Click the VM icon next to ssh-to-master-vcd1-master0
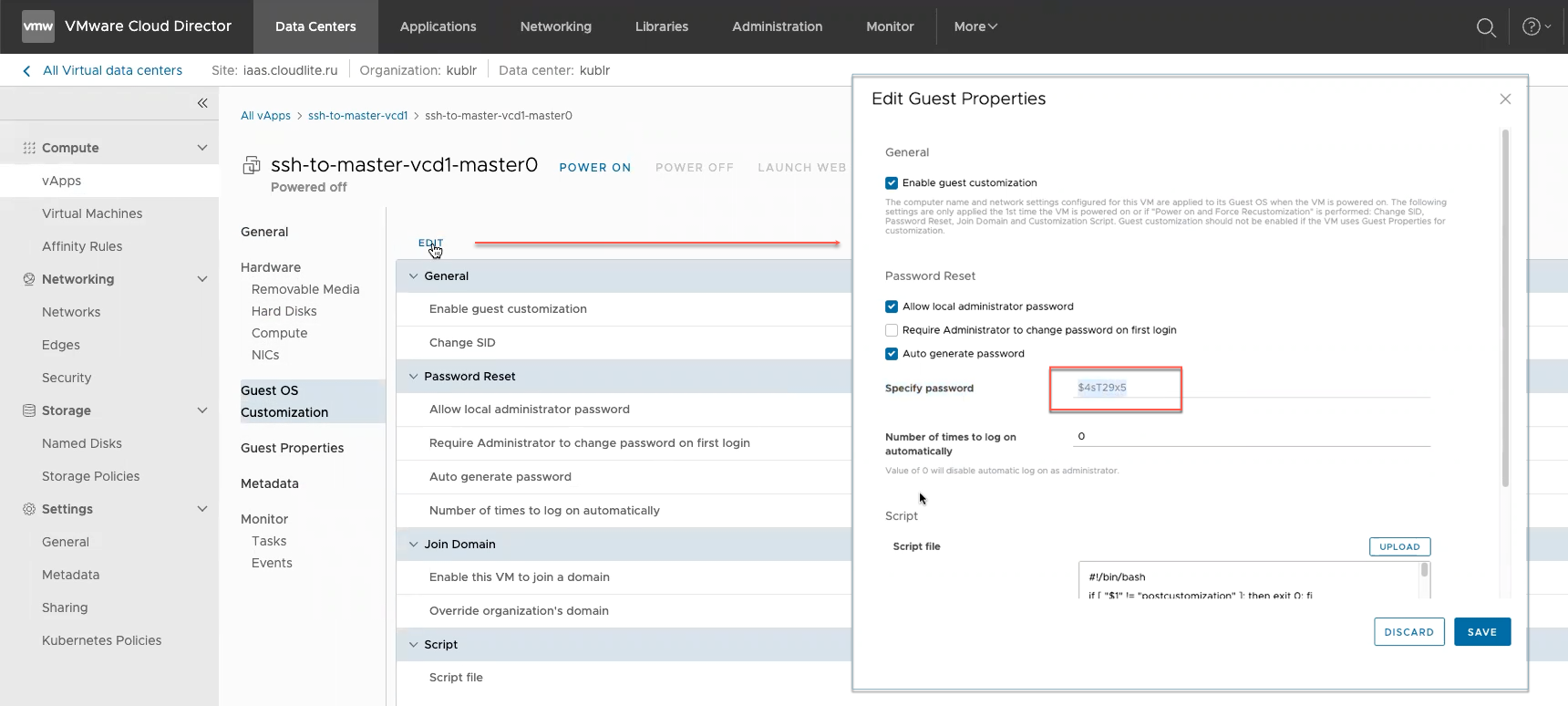The image size is (1568, 706). click(x=251, y=165)
